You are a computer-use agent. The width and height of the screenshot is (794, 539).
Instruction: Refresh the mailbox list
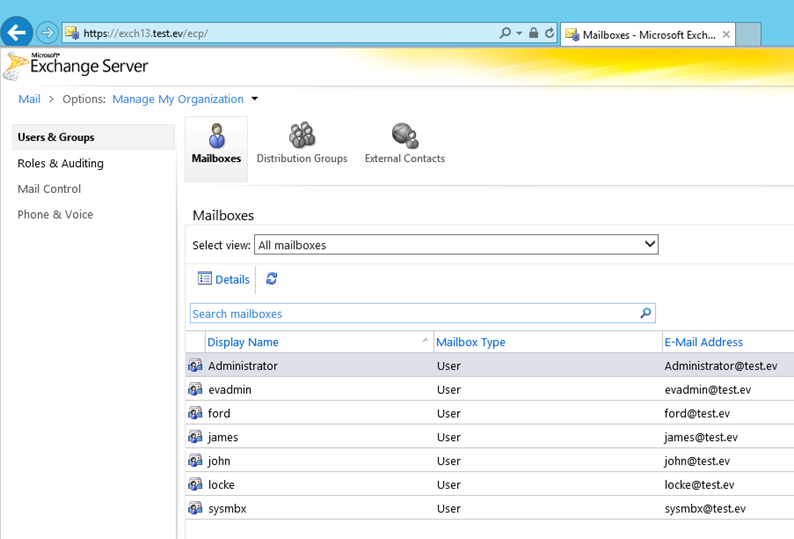[x=271, y=279]
